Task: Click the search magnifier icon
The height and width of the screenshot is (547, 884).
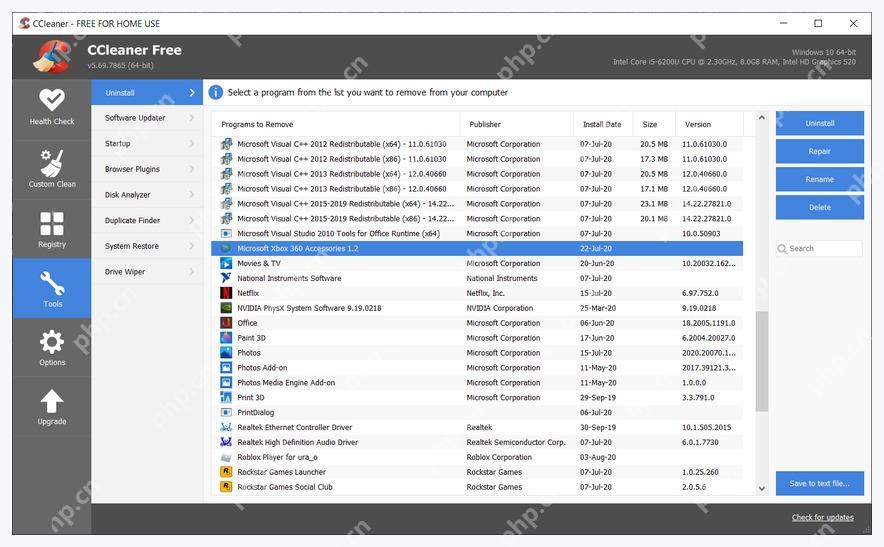Action: tap(782, 249)
